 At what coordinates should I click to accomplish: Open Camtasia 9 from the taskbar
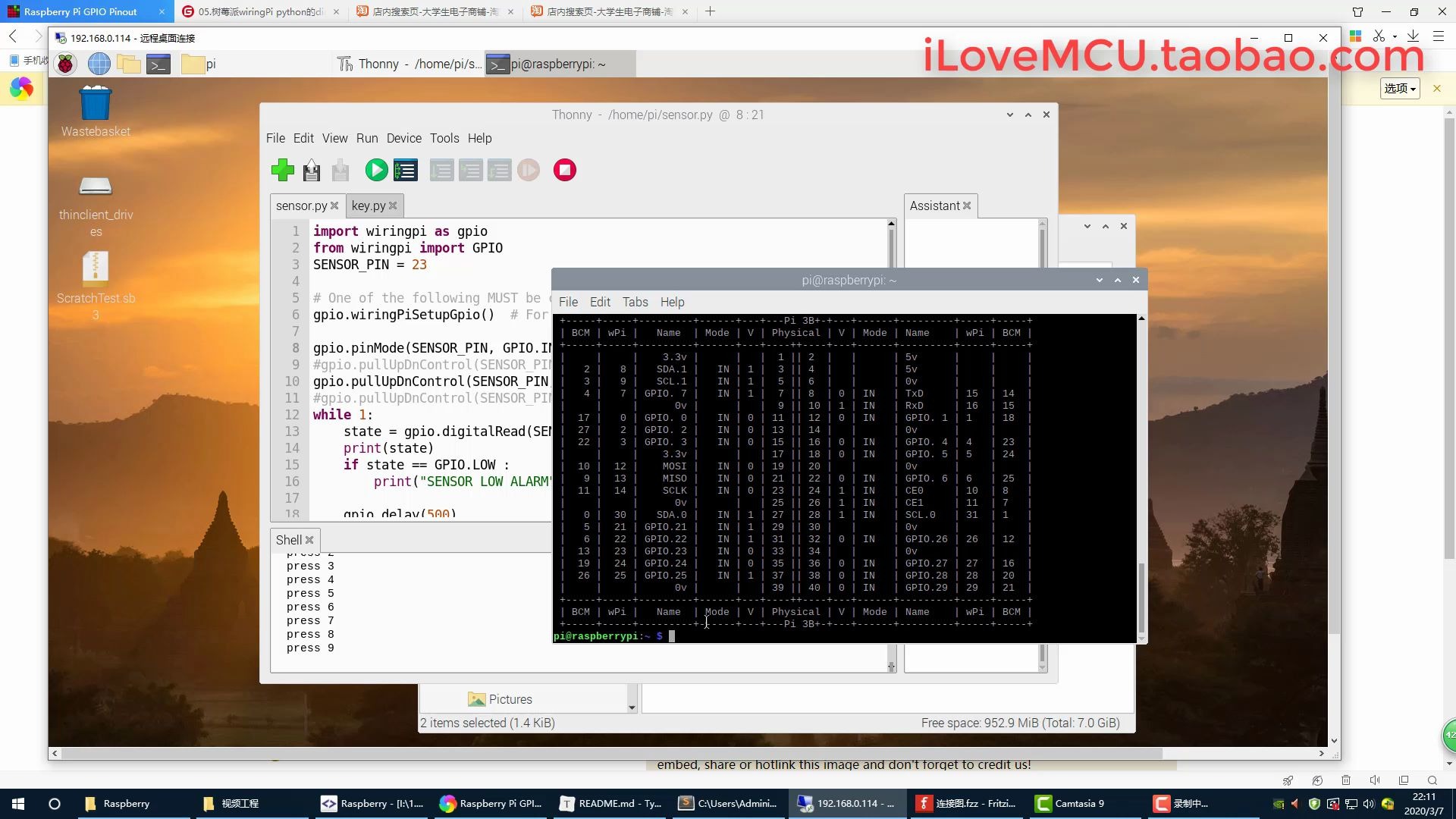[1071, 803]
